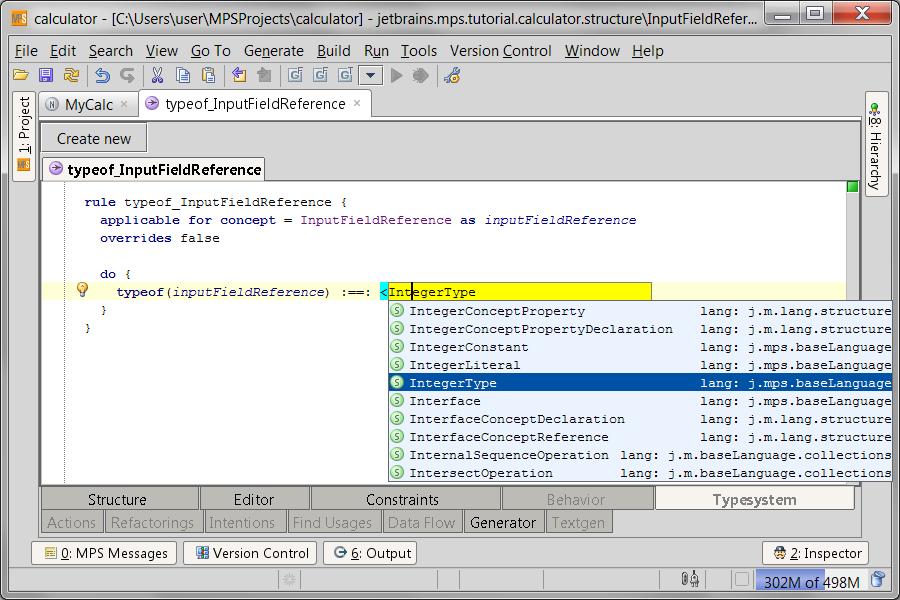The image size is (900, 600).
Task: Choose IntegerConceptProperty from completion list
Action: click(x=640, y=311)
